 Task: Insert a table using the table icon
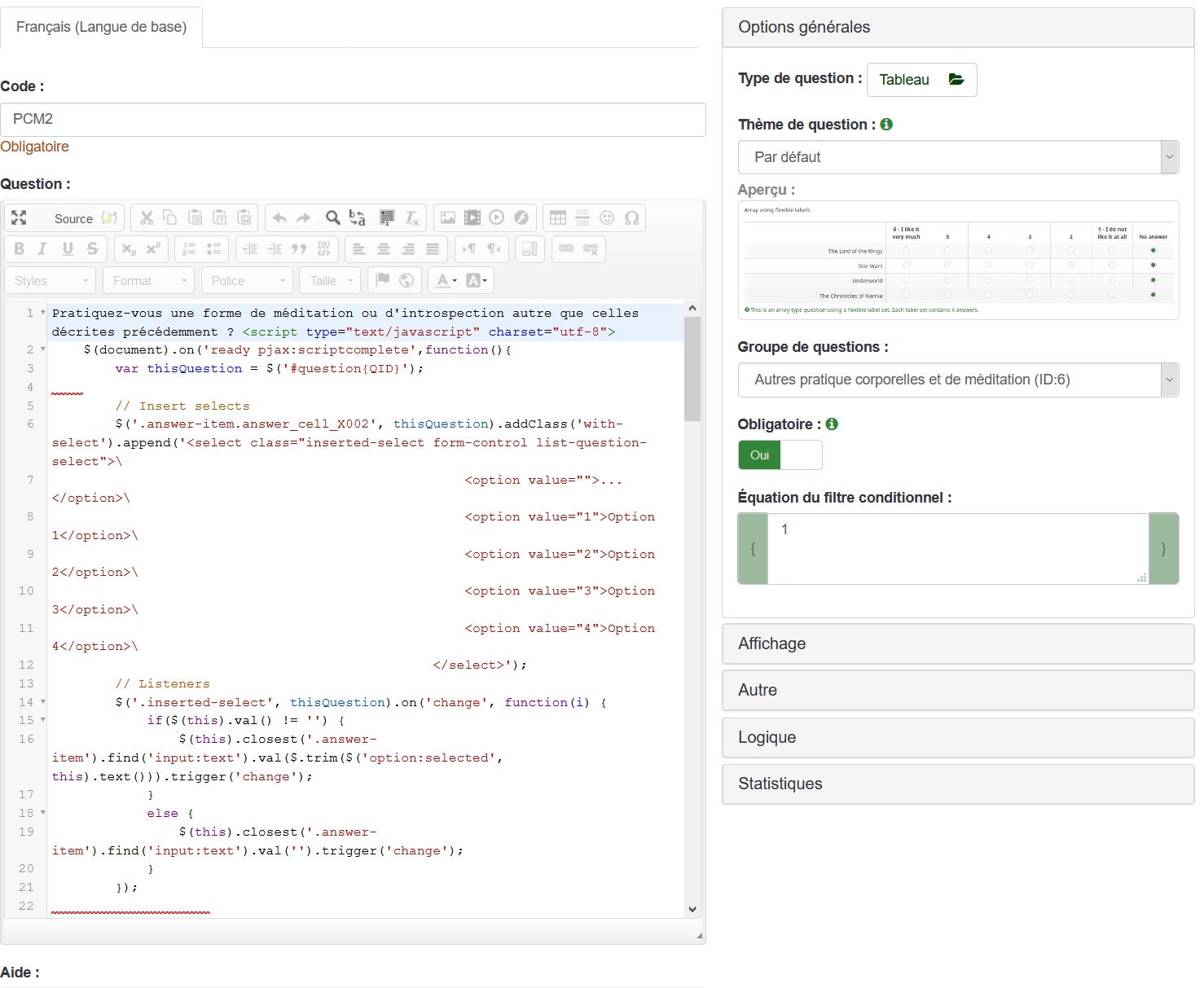point(558,217)
